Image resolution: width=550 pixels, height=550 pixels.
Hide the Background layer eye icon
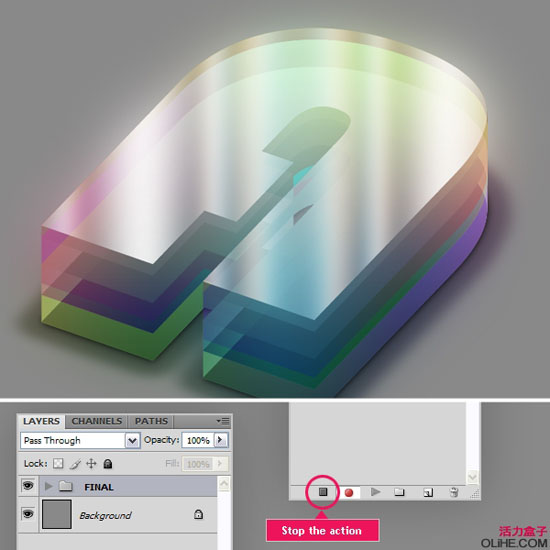28,515
